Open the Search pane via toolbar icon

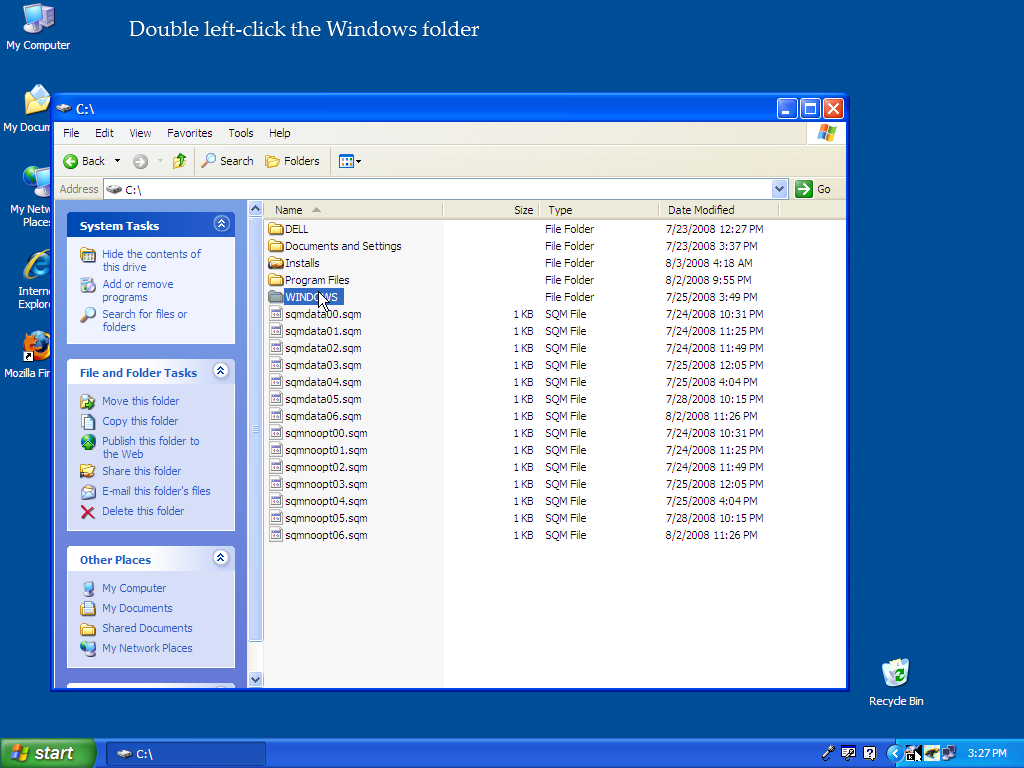pos(227,160)
